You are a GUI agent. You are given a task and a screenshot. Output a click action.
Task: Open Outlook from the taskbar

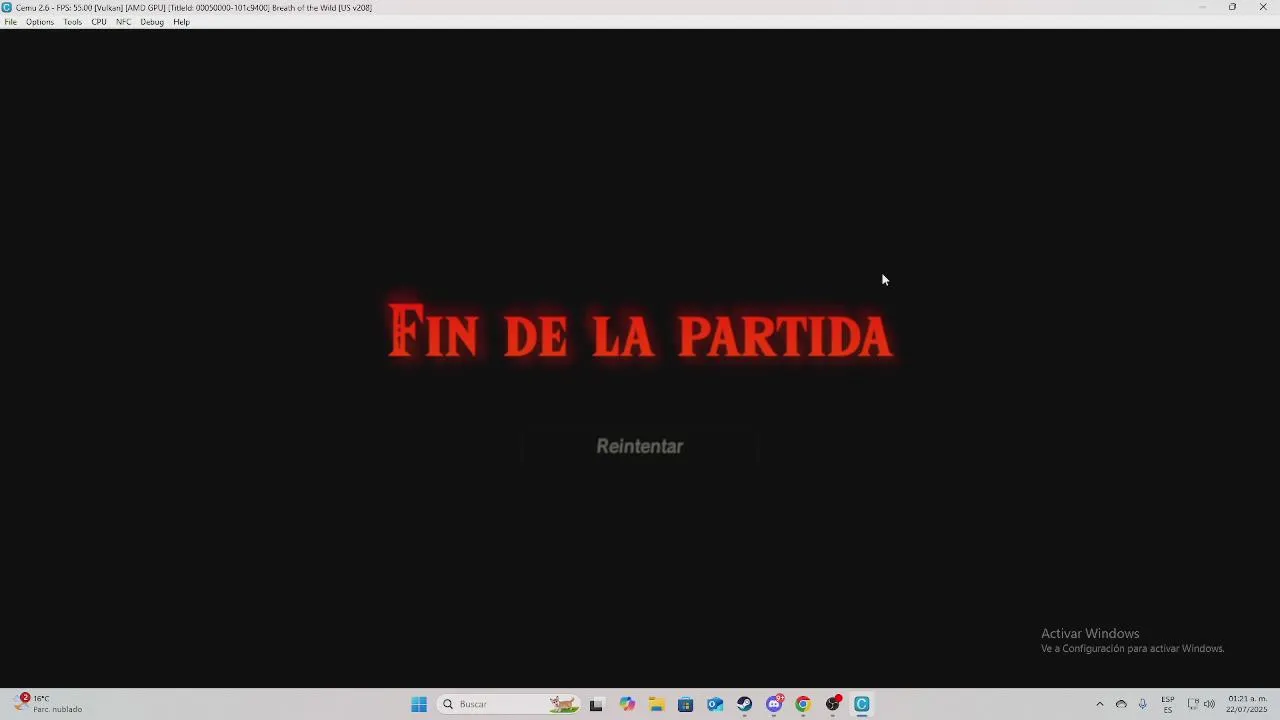coord(715,704)
